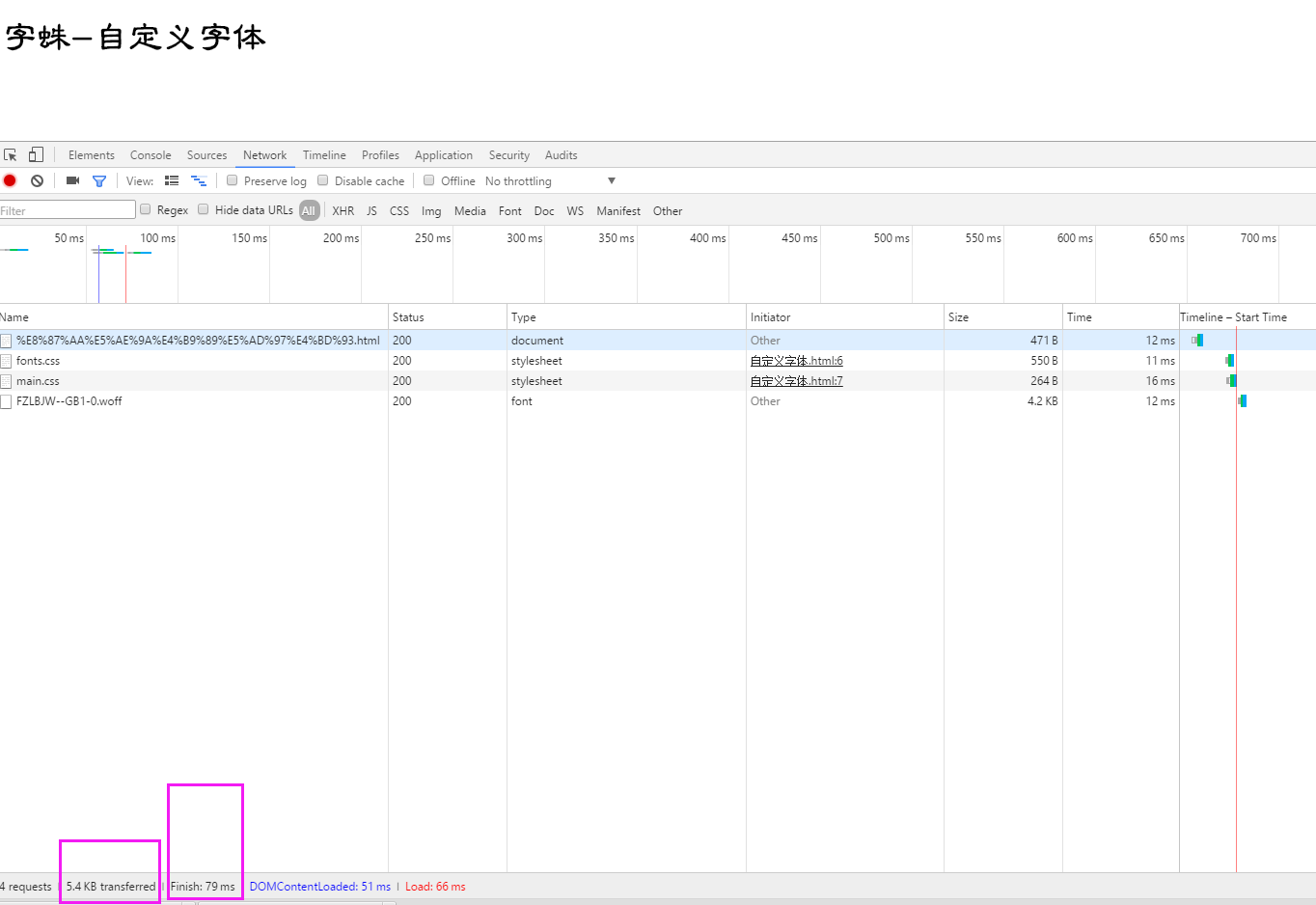Switch to the Audits tab
This screenshot has width=1316, height=905.
(562, 155)
